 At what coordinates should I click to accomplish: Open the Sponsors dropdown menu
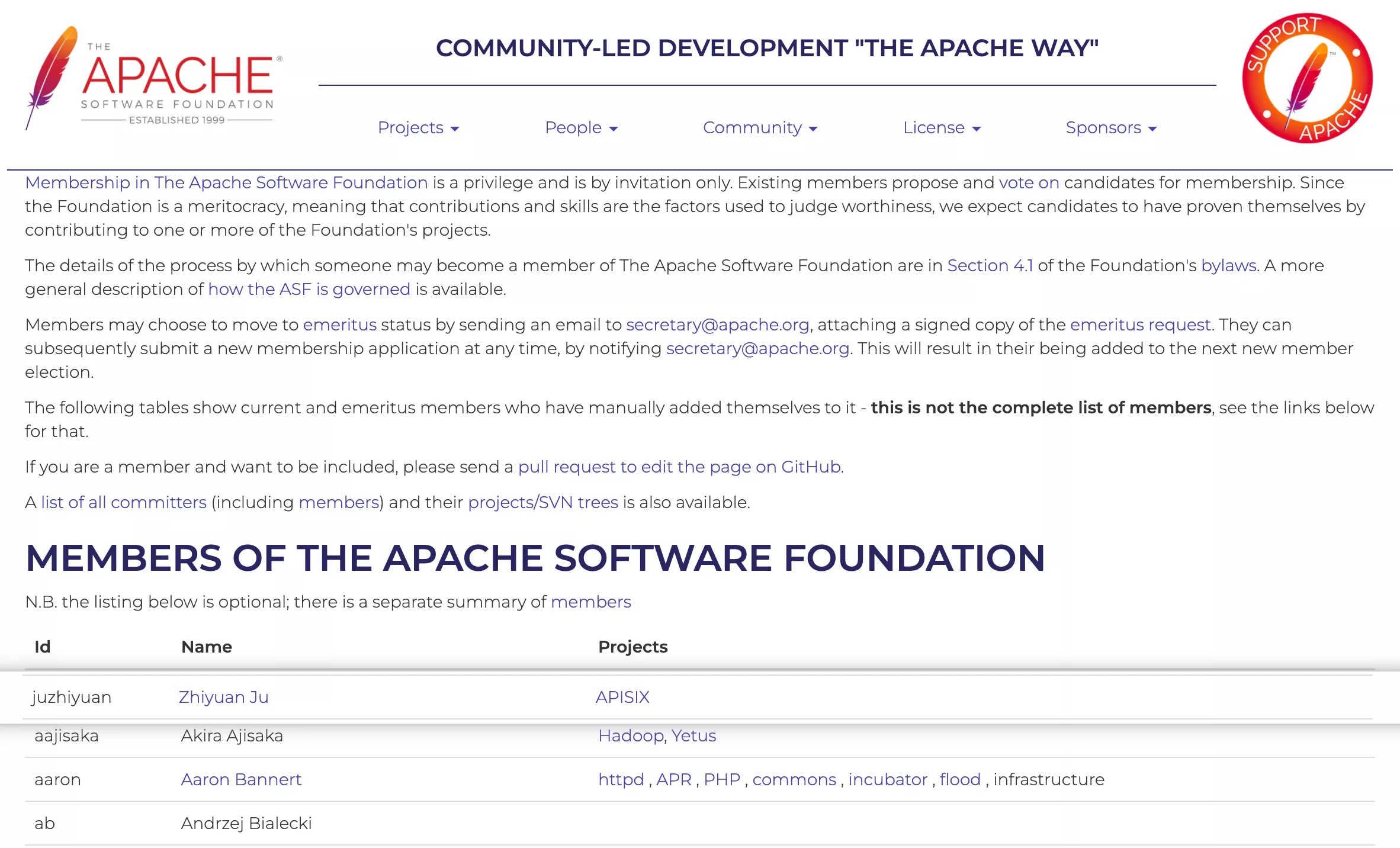click(x=1111, y=127)
